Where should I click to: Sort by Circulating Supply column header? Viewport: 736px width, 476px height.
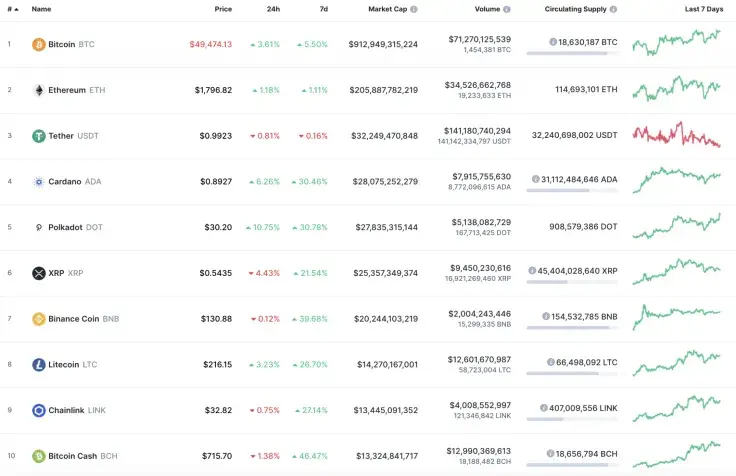click(x=575, y=9)
